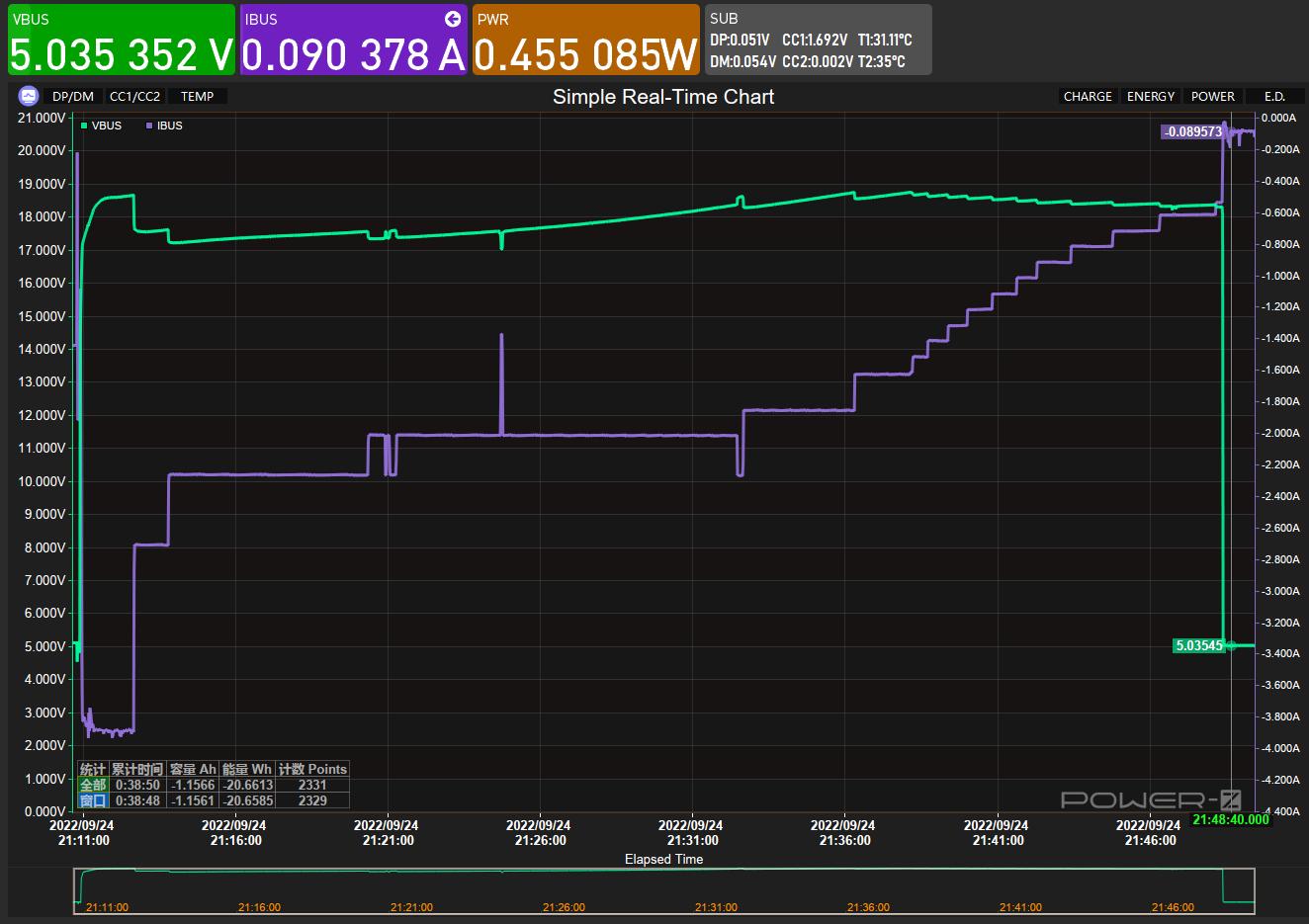
Task: Click the green VBUS legend marker
Action: tap(84, 126)
